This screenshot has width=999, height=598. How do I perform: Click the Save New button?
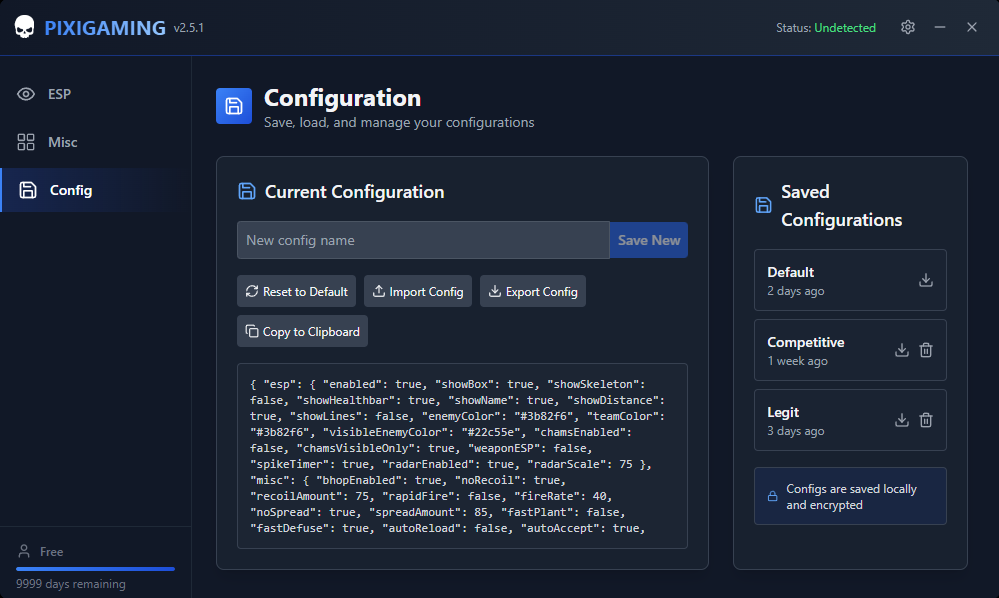pos(649,240)
